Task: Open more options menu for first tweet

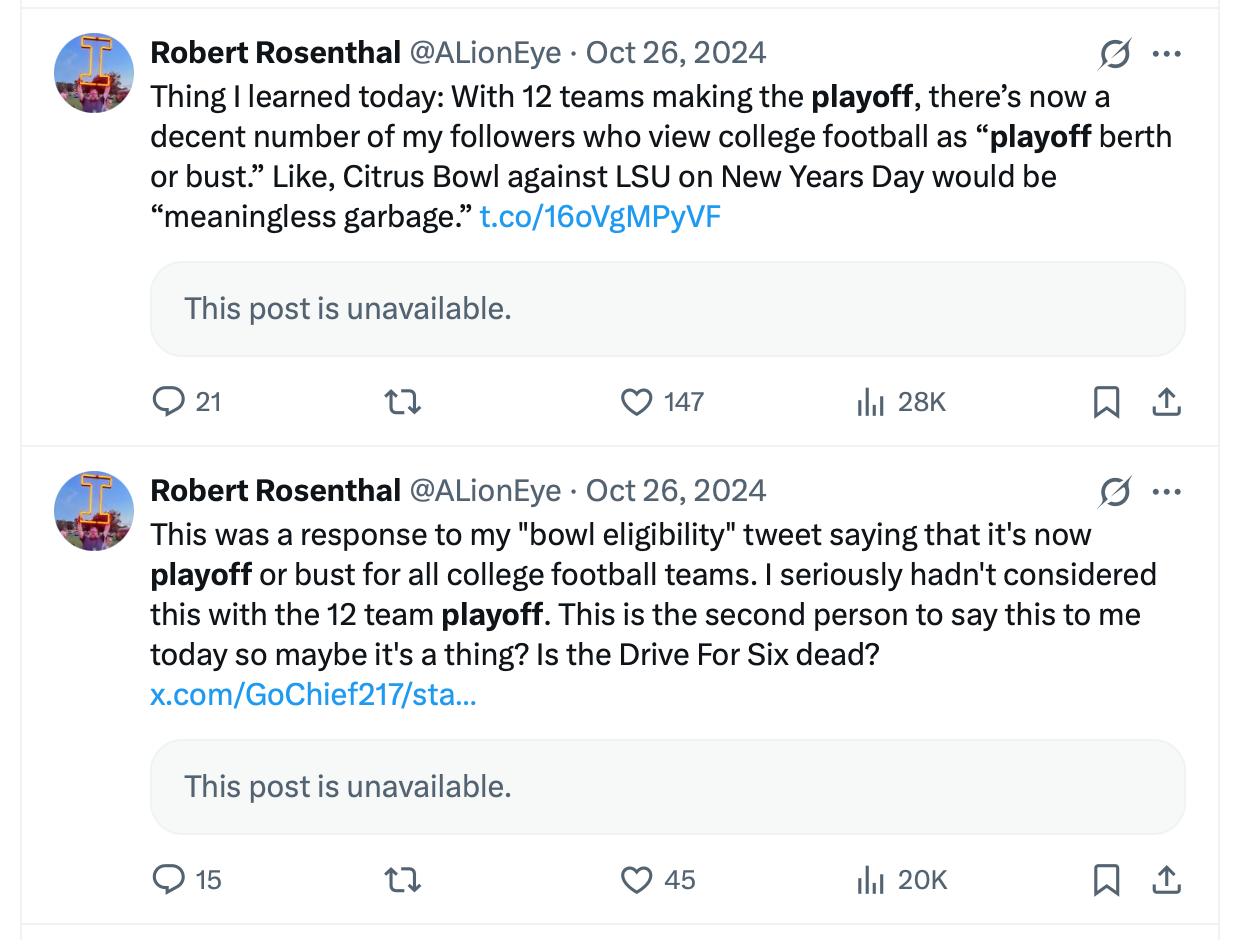Action: tap(1166, 53)
